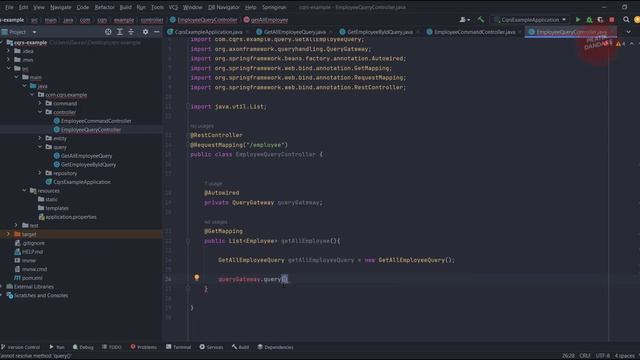This screenshot has height=360, width=640.
Task: Open the Problems tool window
Action: pos(144,347)
